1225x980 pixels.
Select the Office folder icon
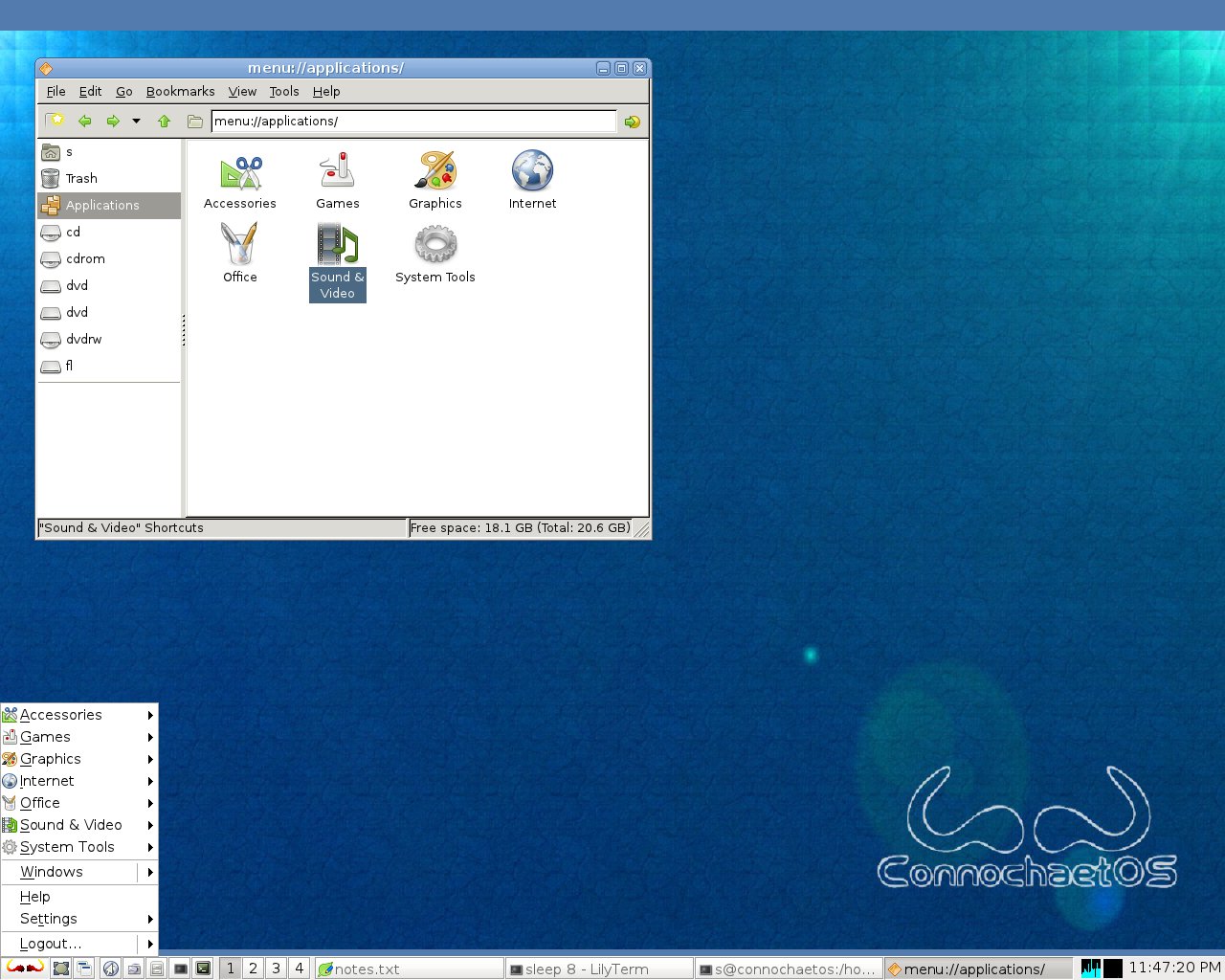(x=239, y=245)
